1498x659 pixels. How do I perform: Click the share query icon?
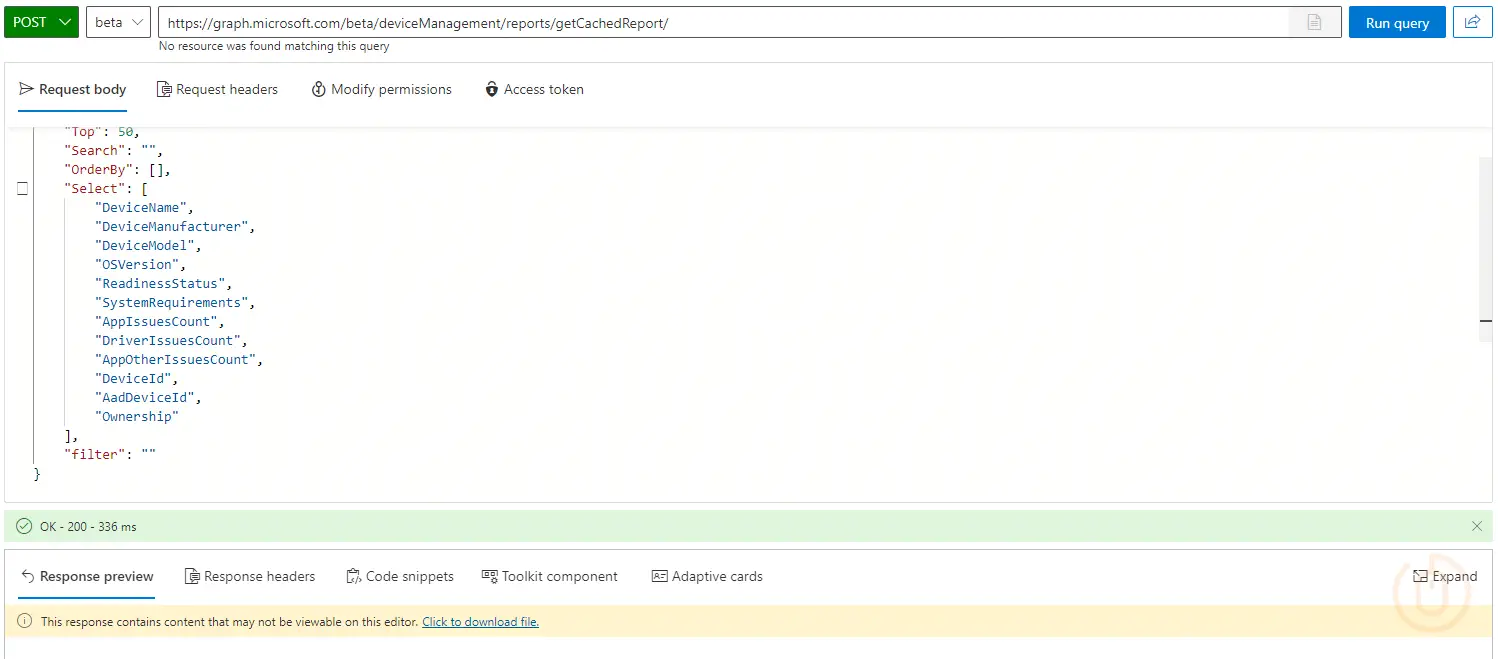pos(1472,22)
